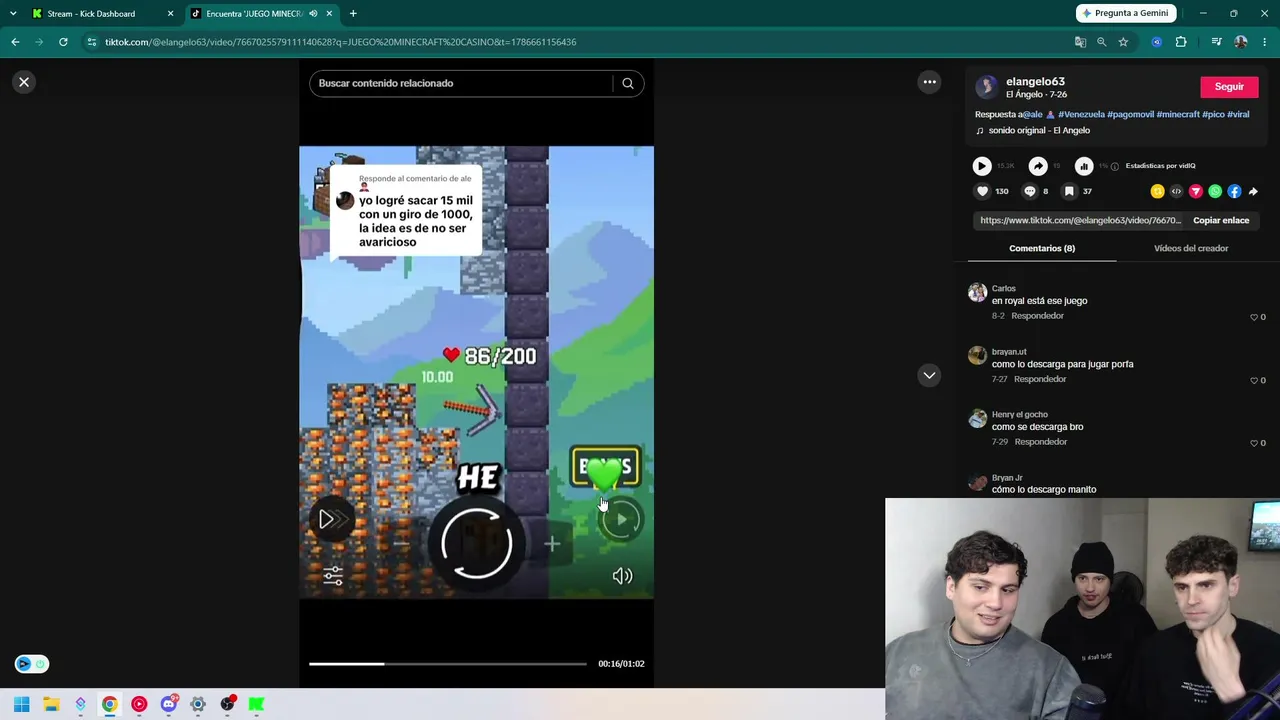Mute the TikTok tab audio indicator
The width and height of the screenshot is (1280, 720).
tap(313, 14)
